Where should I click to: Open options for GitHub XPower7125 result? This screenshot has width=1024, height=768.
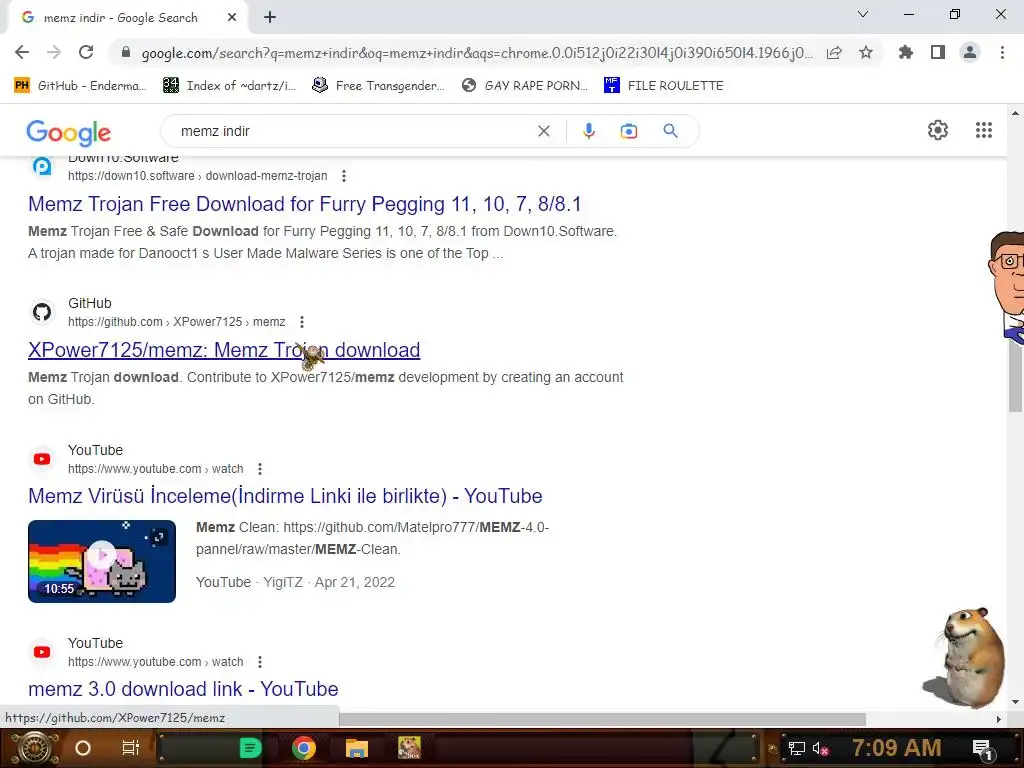[x=302, y=322]
